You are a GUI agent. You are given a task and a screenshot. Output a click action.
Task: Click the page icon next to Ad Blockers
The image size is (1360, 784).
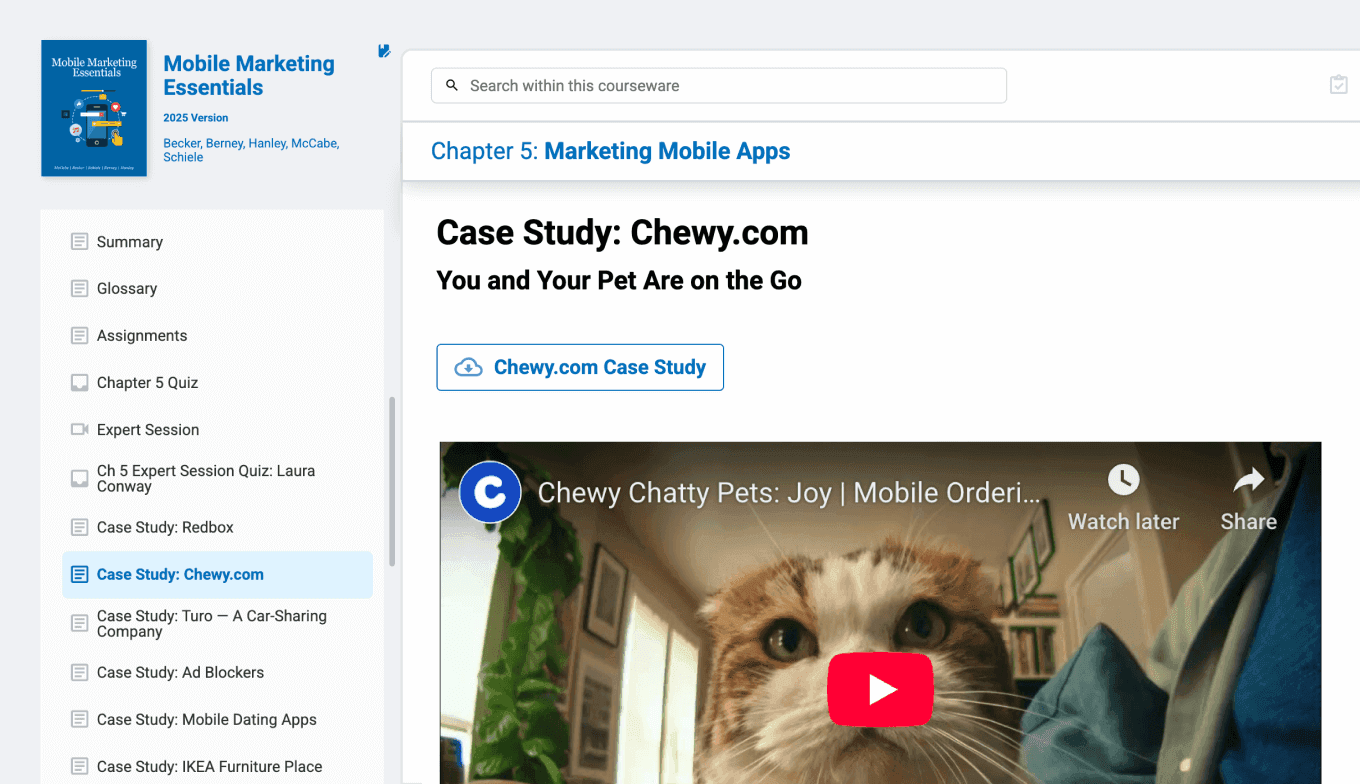click(80, 673)
